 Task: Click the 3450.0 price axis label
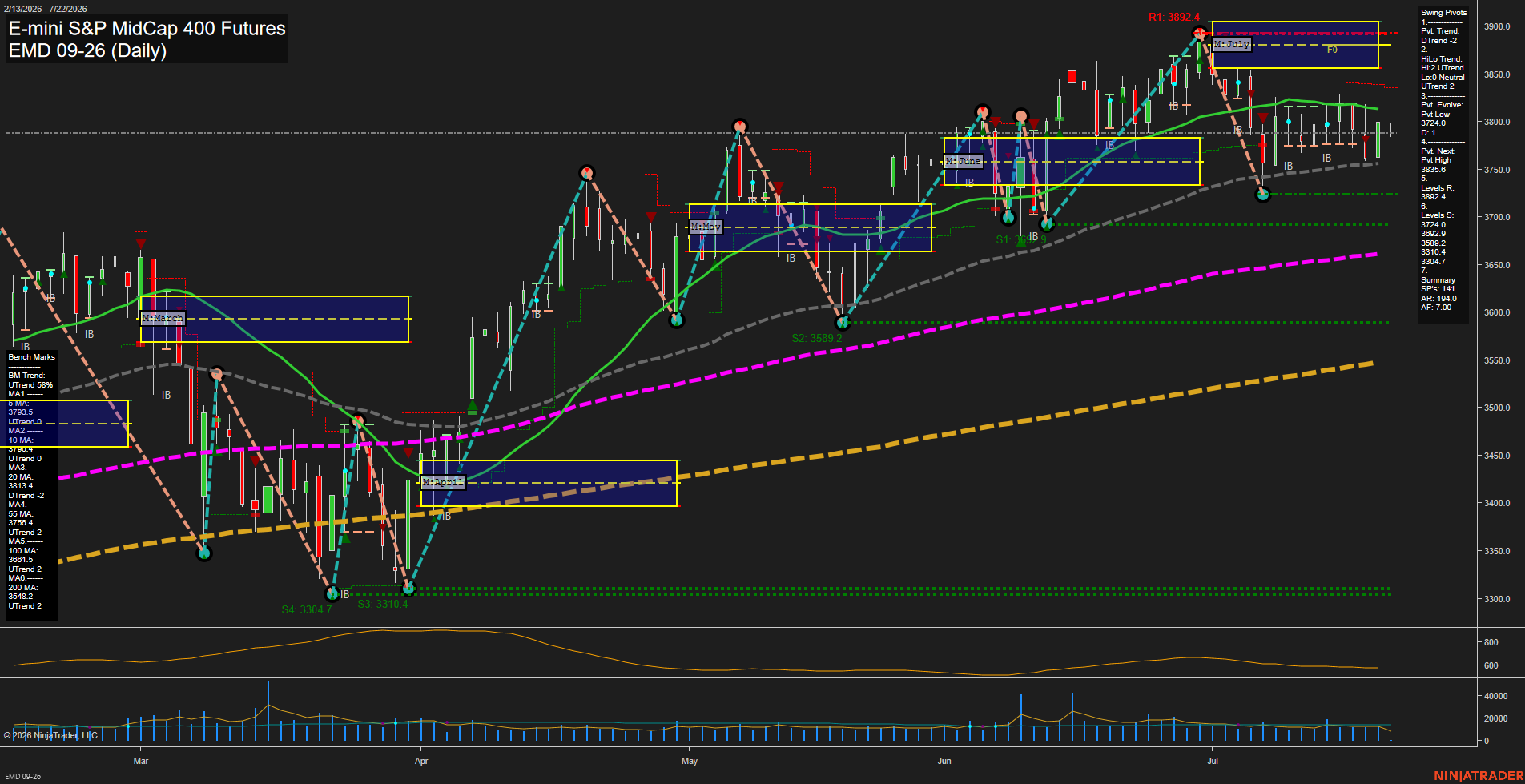click(1497, 456)
